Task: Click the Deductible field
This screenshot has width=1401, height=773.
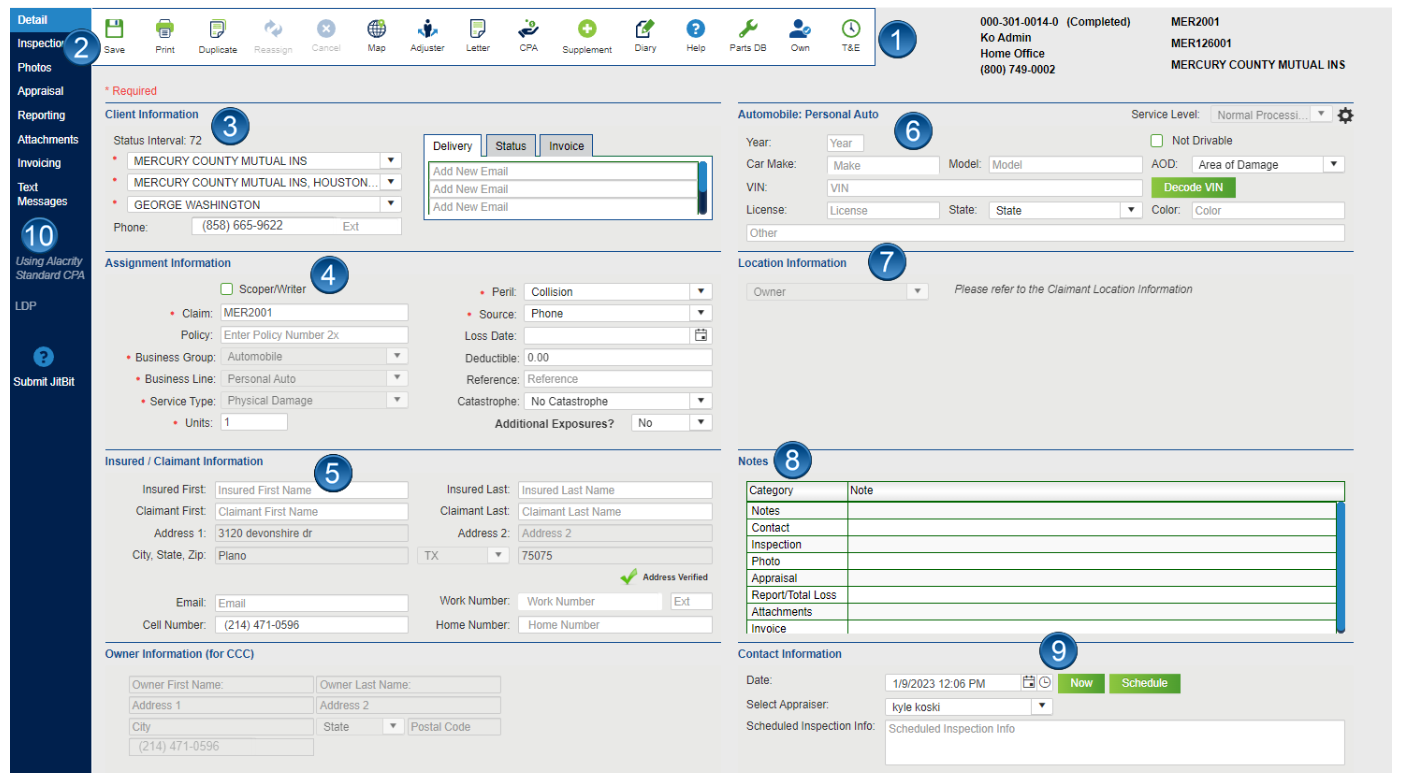Action: pos(618,357)
